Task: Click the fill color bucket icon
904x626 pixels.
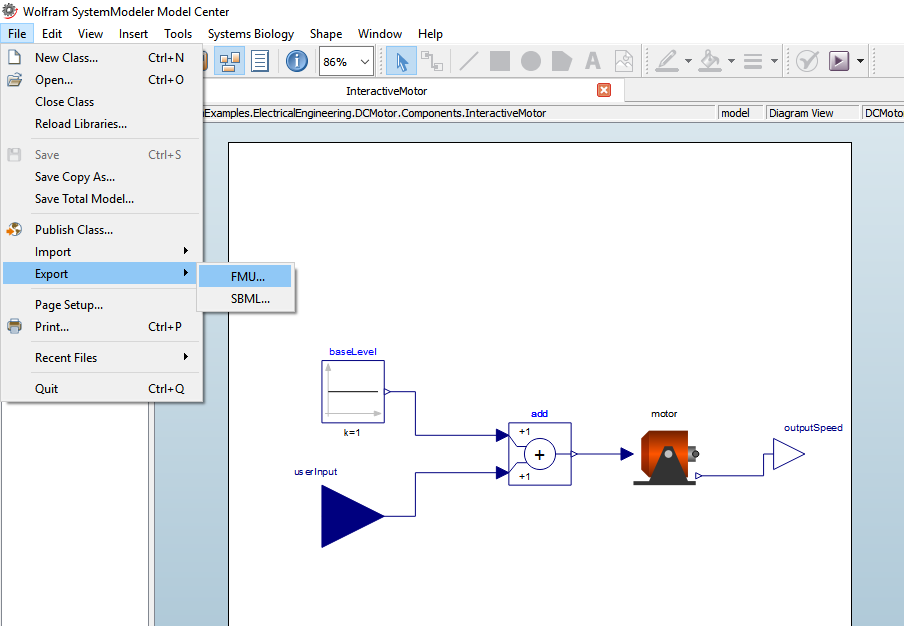Action: [710, 61]
